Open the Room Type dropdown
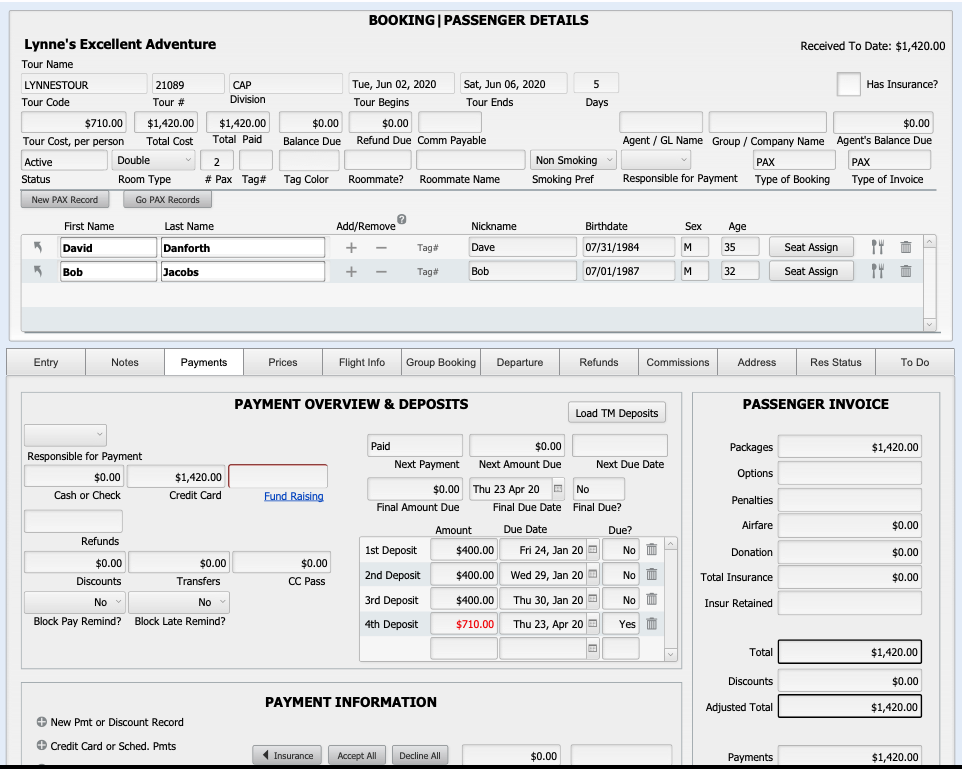This screenshot has width=962, height=769. [x=153, y=160]
